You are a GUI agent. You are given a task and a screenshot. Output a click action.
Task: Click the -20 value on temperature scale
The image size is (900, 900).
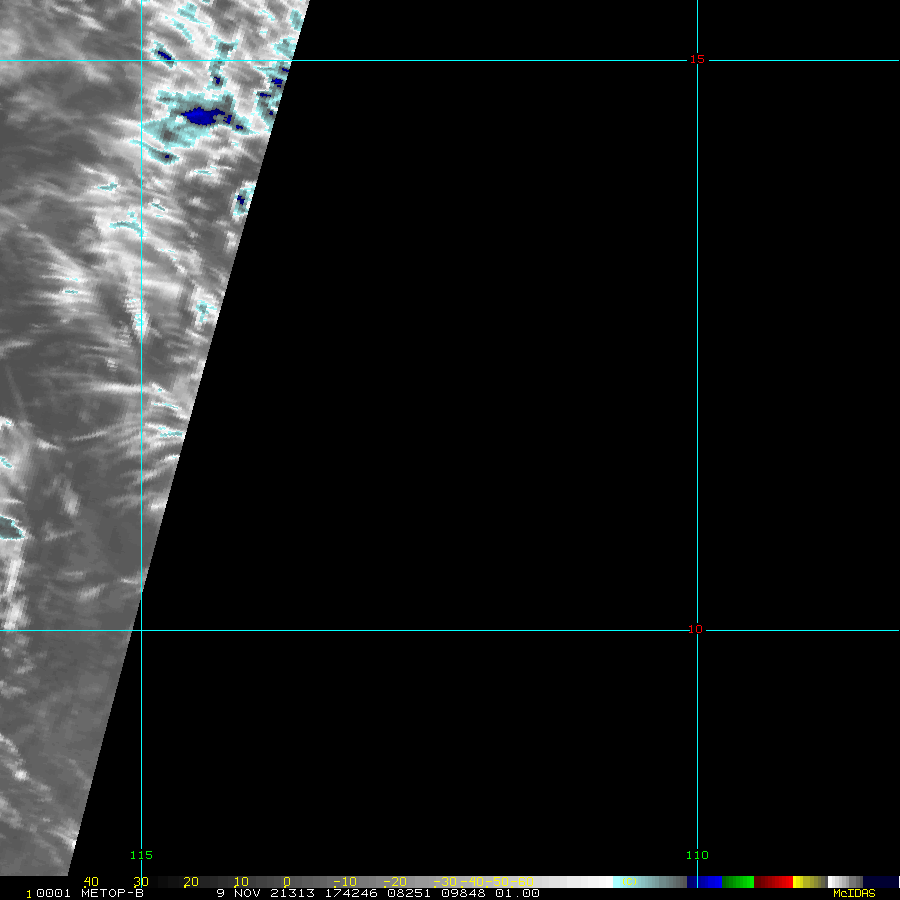point(396,881)
